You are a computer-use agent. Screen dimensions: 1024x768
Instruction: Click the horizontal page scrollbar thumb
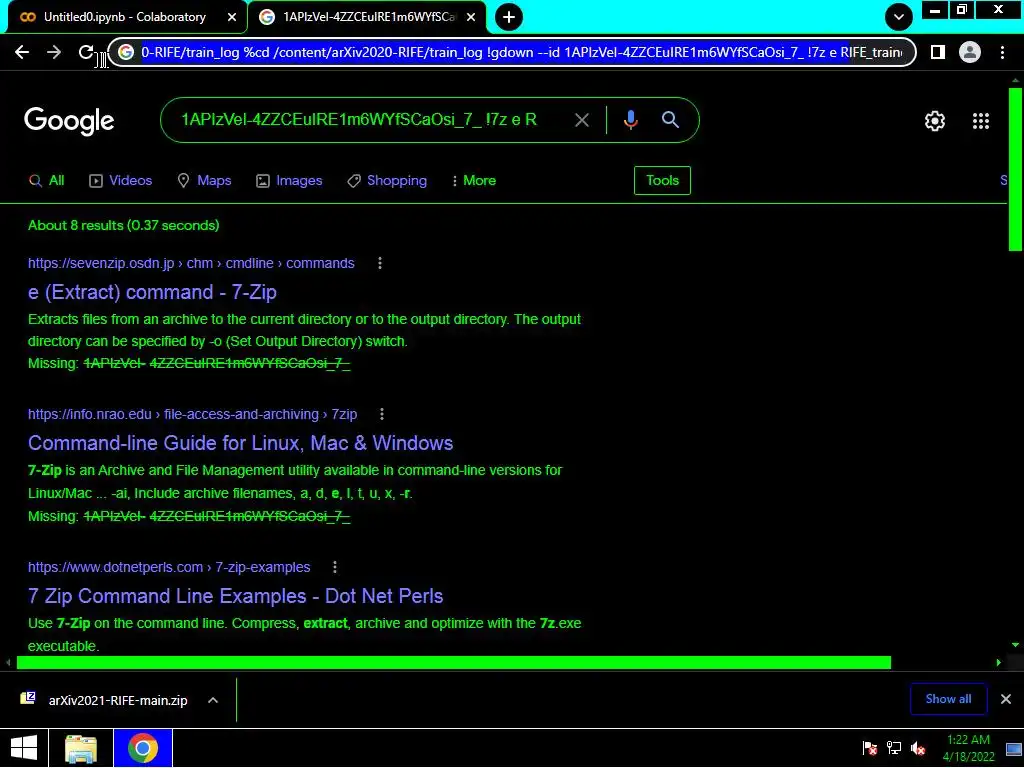(x=454, y=663)
